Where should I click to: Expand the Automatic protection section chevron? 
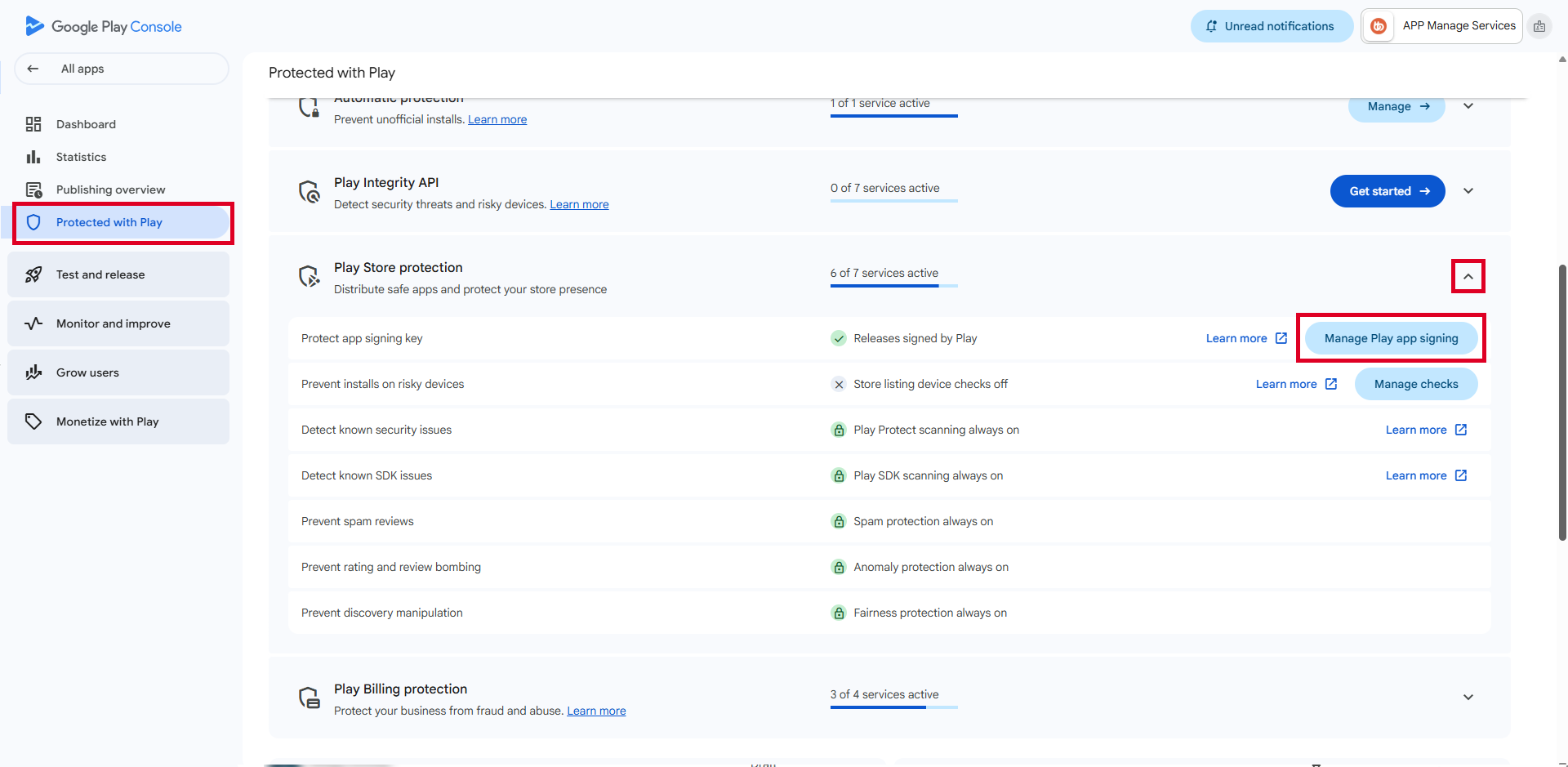point(1468,106)
